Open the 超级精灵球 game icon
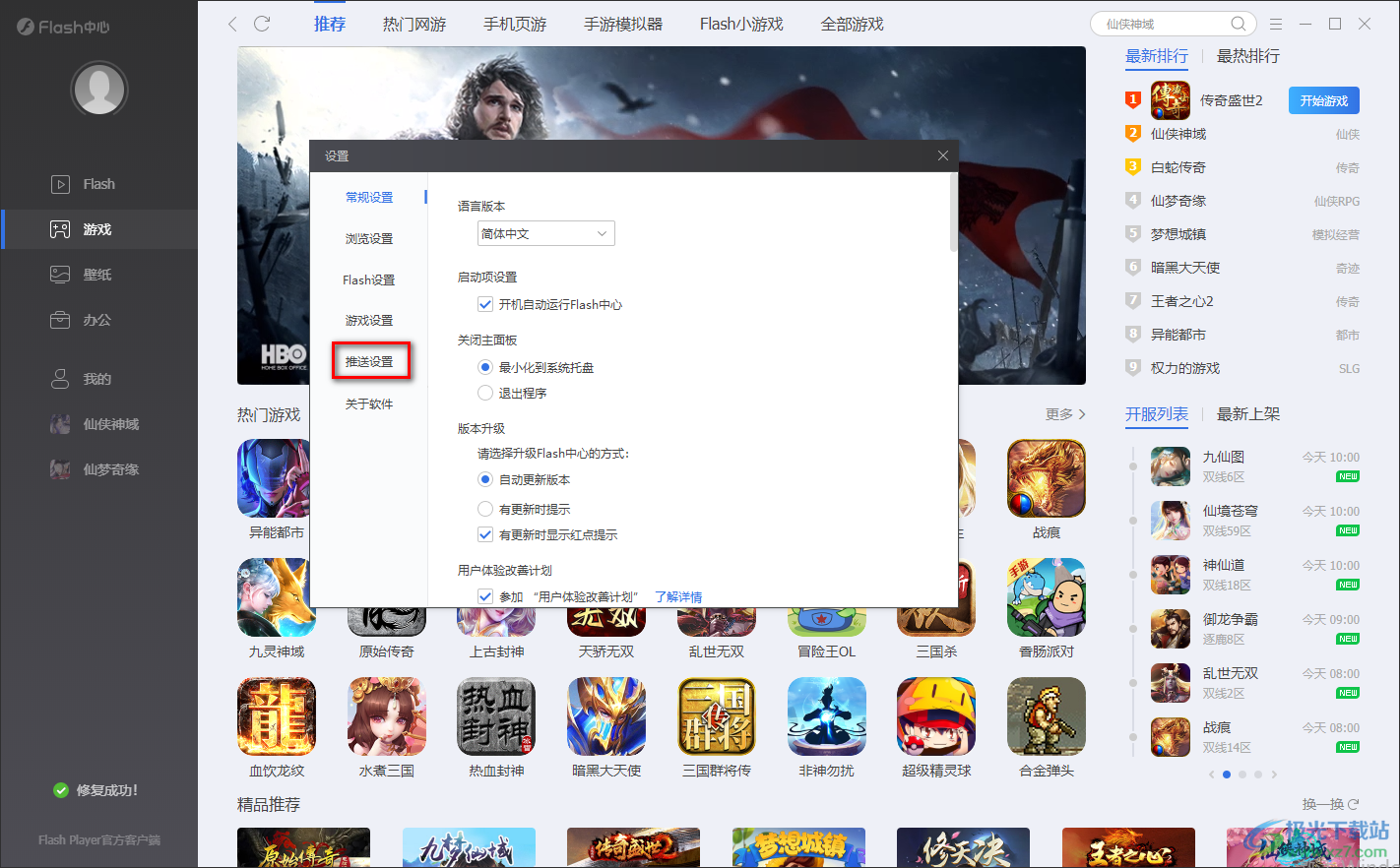 (x=936, y=716)
